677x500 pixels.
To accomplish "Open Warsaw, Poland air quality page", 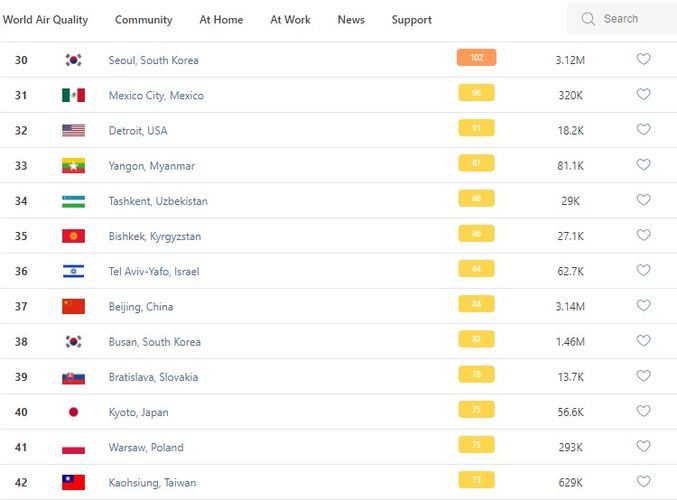I will (x=146, y=447).
